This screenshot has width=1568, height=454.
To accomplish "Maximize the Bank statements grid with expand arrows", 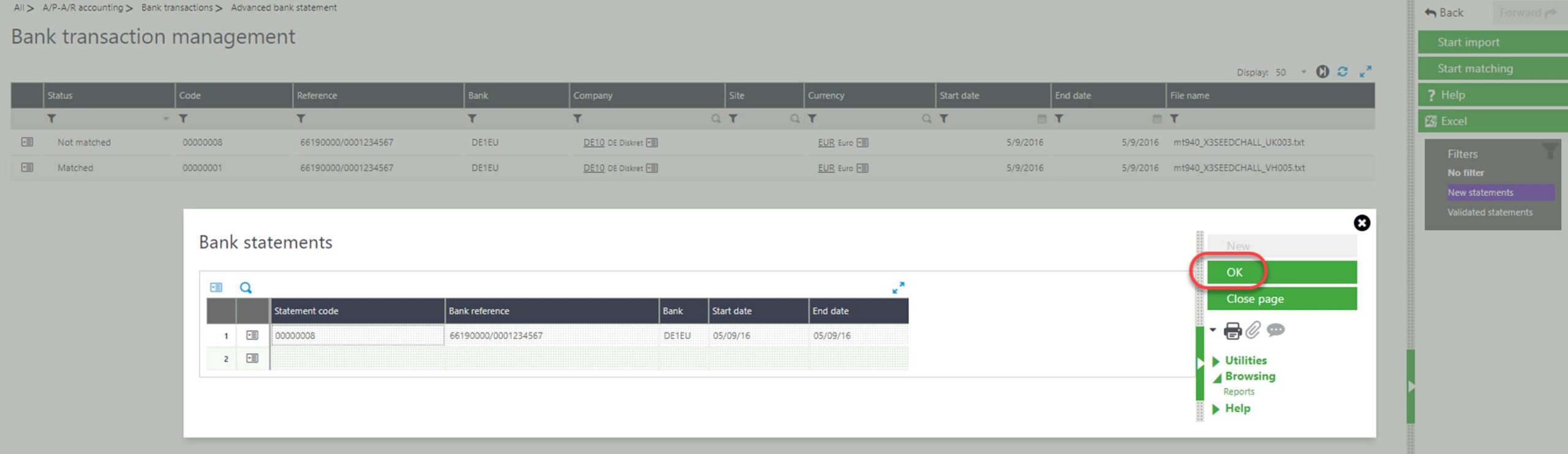I will [x=898, y=288].
